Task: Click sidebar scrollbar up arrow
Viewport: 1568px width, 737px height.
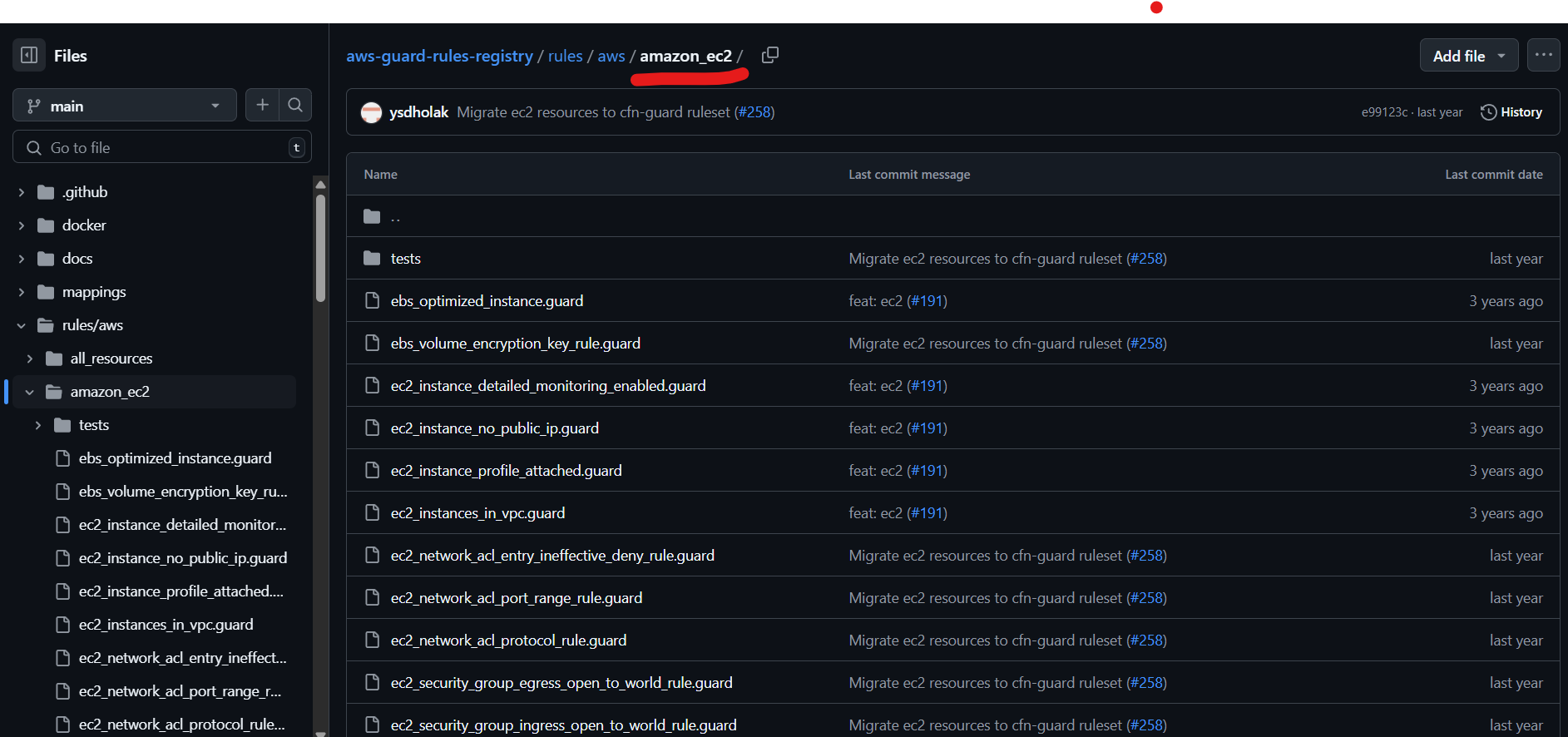Action: [x=320, y=185]
